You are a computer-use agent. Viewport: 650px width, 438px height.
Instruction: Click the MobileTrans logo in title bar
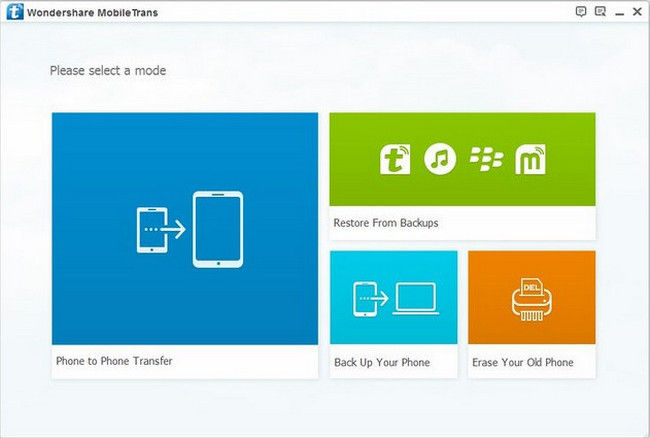pyautogui.click(x=15, y=12)
